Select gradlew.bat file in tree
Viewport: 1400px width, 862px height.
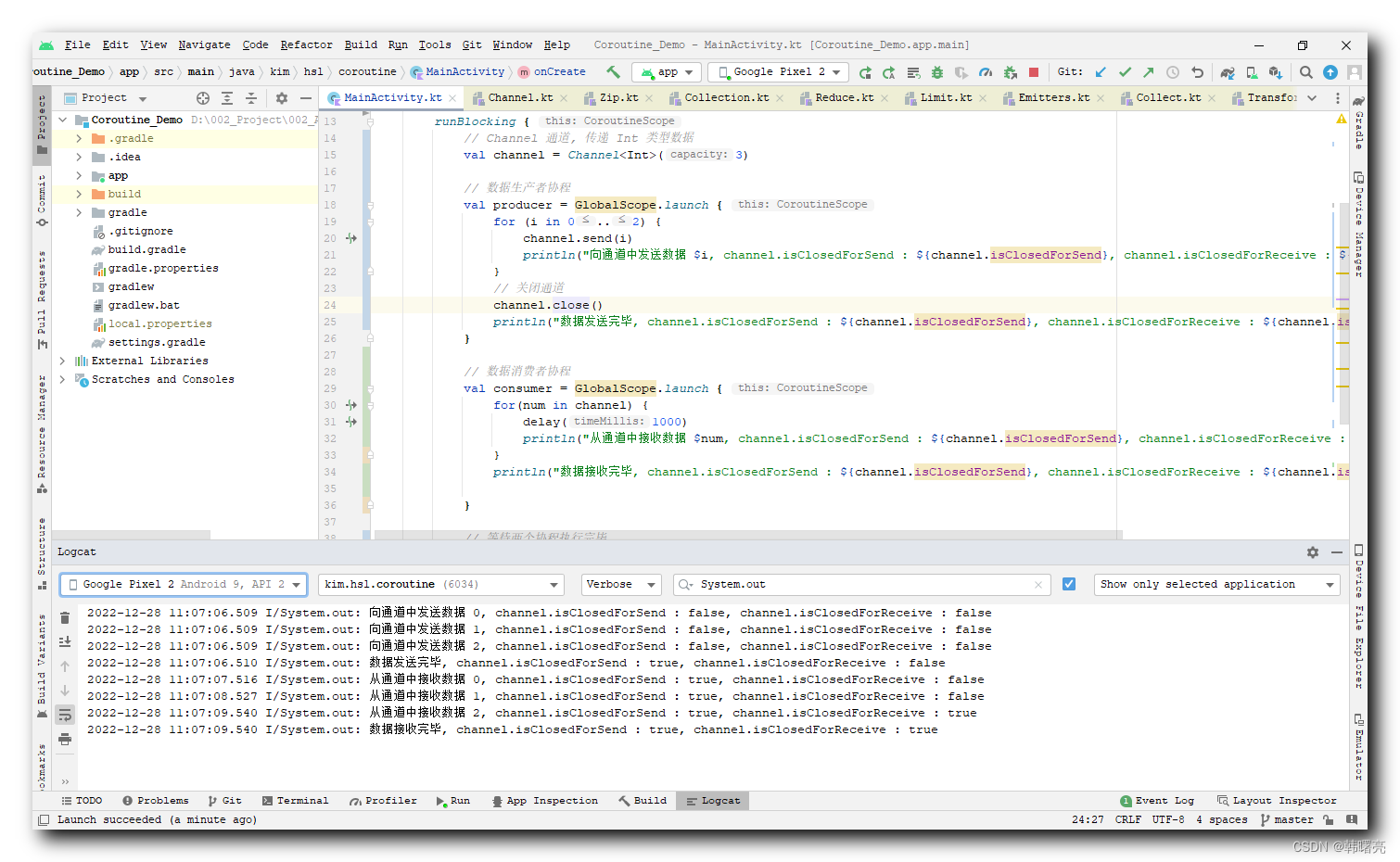143,305
